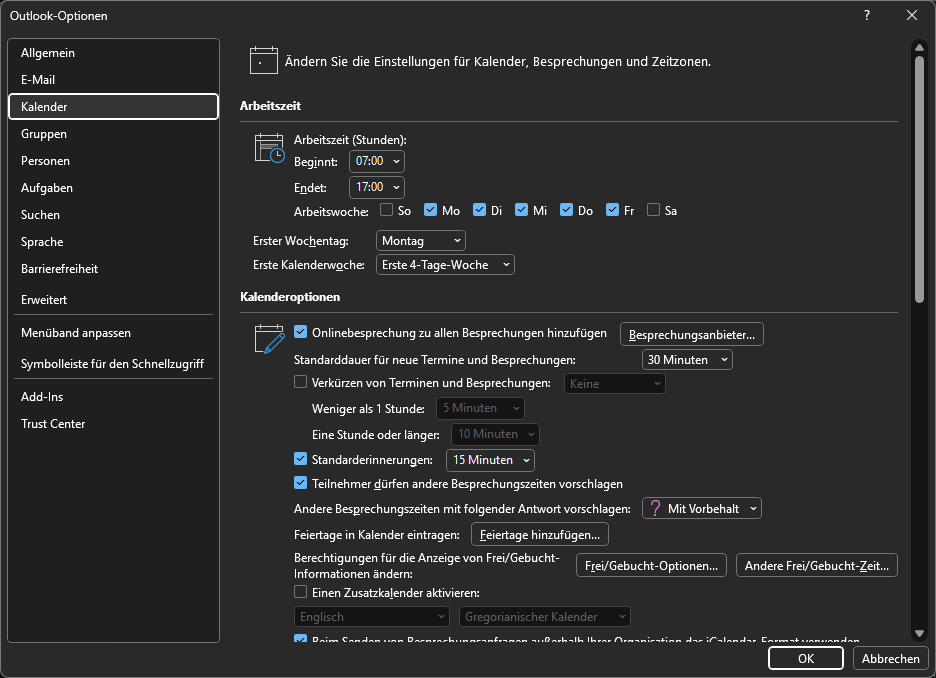
Task: Enable Sunday (So) in the work week
Action: pyautogui.click(x=387, y=210)
